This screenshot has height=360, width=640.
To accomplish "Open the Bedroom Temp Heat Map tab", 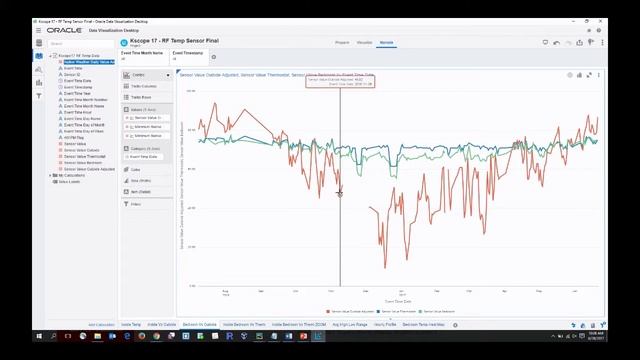I will point(423,324).
